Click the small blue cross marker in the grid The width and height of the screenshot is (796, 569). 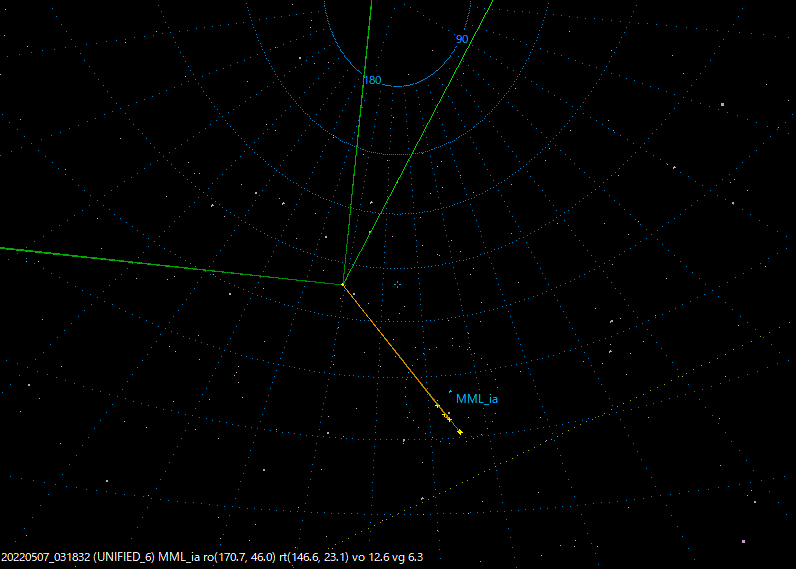point(397,285)
